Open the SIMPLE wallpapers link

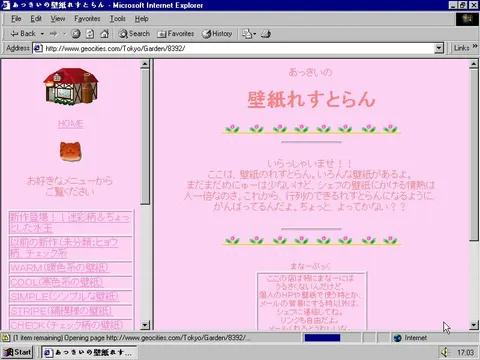pos(64,297)
